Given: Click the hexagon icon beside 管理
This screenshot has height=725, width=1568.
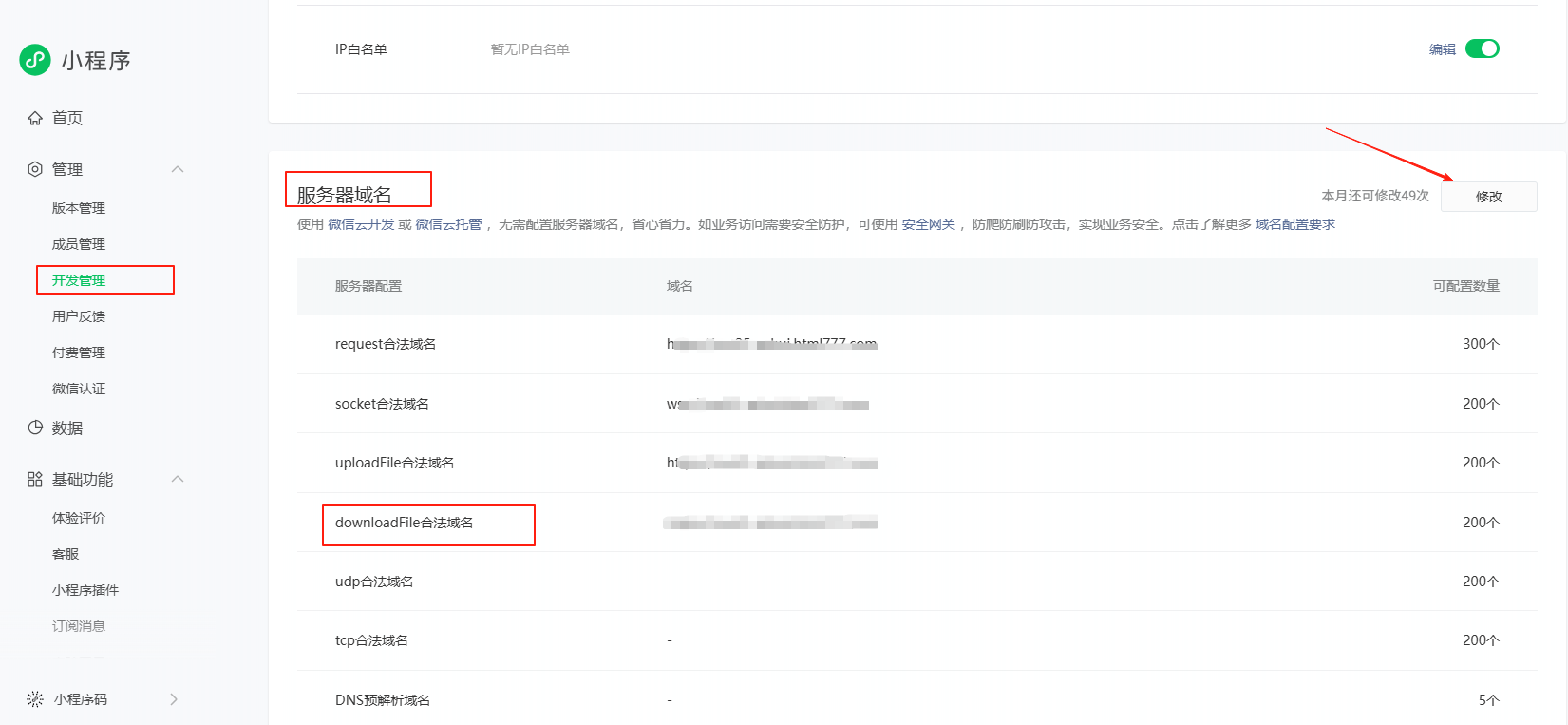Looking at the screenshot, I should [35, 169].
